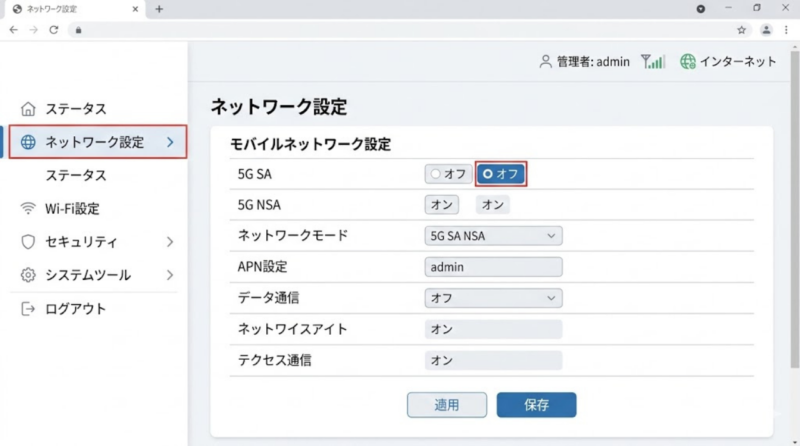Click the borderless 5G NSA オン option
Screen dimensions: 800x446
pyautogui.click(x=492, y=205)
